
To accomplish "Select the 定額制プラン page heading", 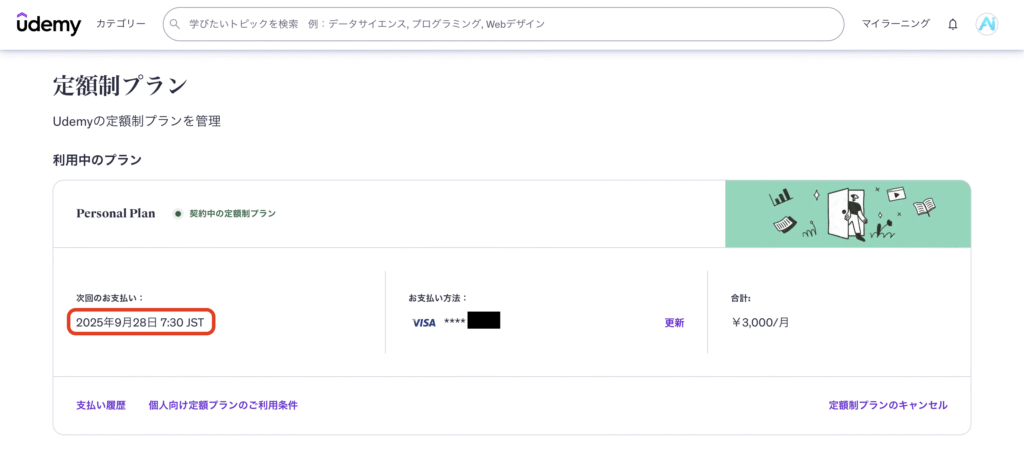I will coord(120,86).
